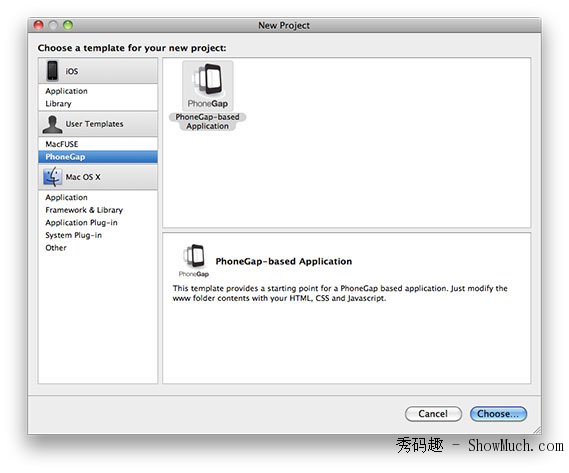This screenshot has height=473, width=569.
Task: Select PhoneGap under User Templates
Action: (x=98, y=157)
